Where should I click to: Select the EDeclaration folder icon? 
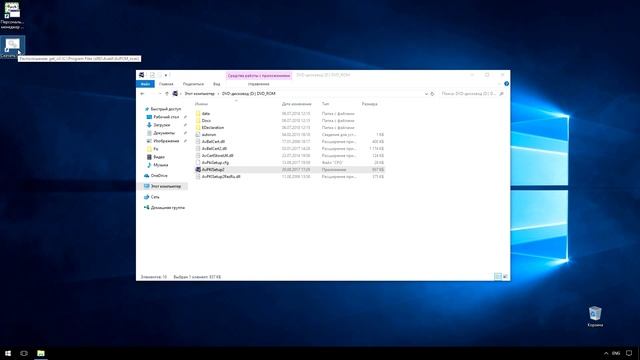point(198,127)
